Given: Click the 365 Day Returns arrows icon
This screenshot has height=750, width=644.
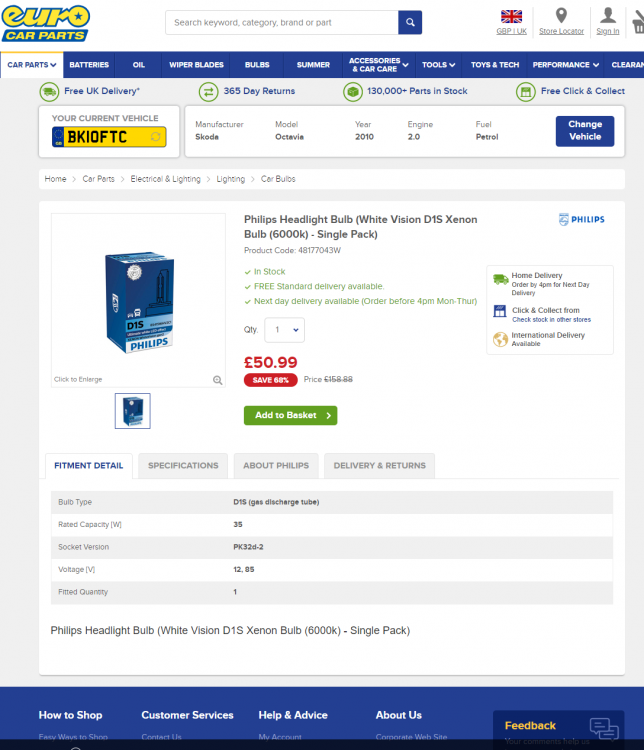Looking at the screenshot, I should 209,91.
